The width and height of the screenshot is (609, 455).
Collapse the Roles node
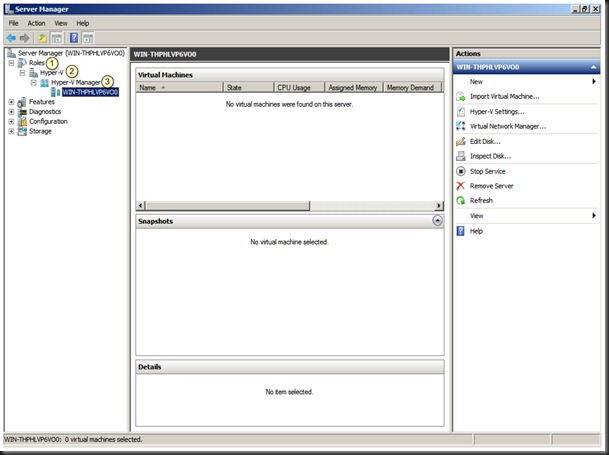pyautogui.click(x=11, y=63)
